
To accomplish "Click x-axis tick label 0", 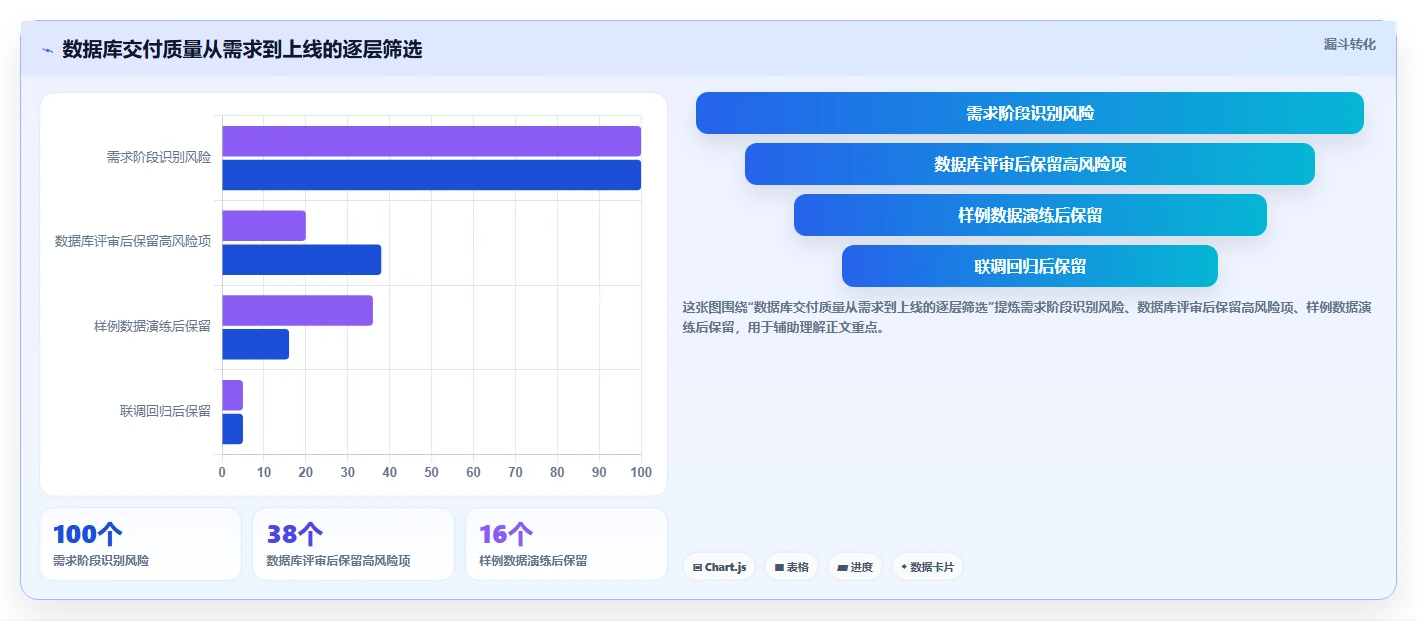I will pyautogui.click(x=222, y=472).
